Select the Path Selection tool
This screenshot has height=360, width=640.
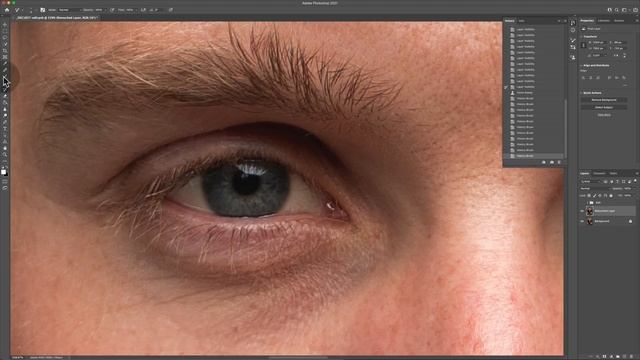[5, 135]
